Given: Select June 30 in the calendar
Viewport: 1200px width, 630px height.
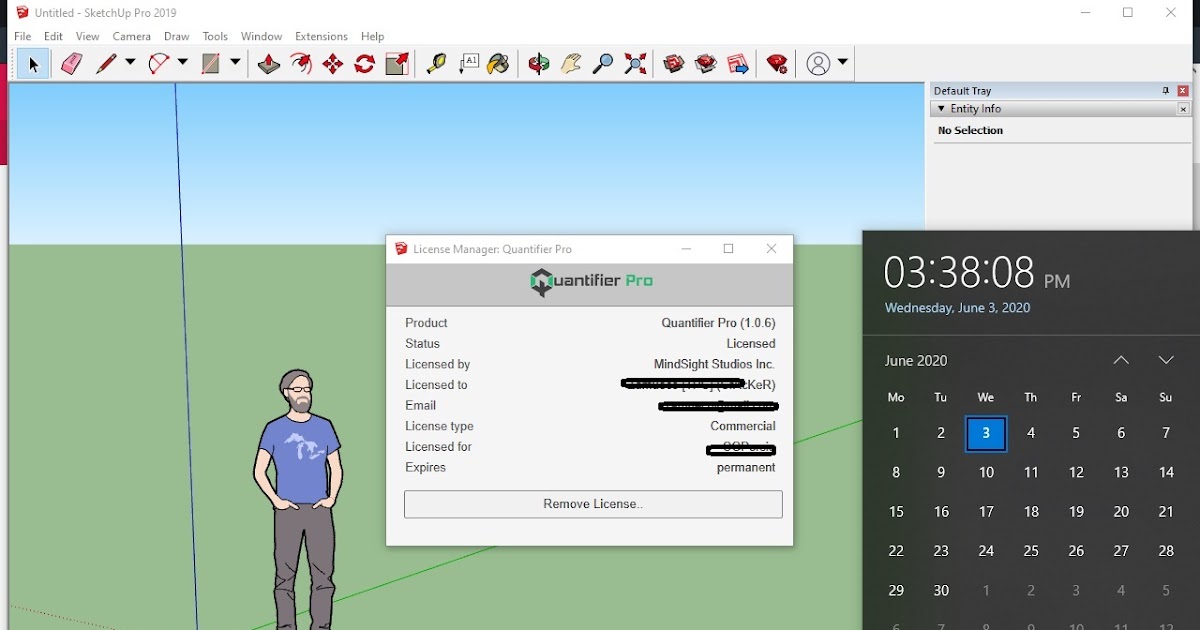Looking at the screenshot, I should [941, 590].
